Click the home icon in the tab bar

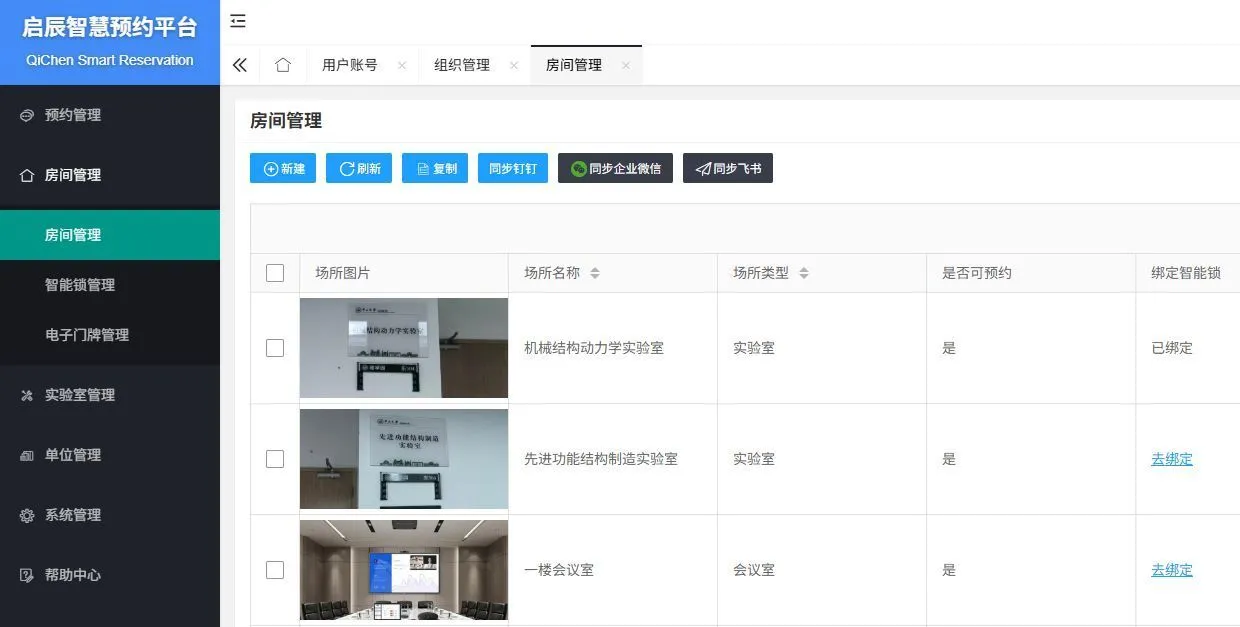click(284, 64)
